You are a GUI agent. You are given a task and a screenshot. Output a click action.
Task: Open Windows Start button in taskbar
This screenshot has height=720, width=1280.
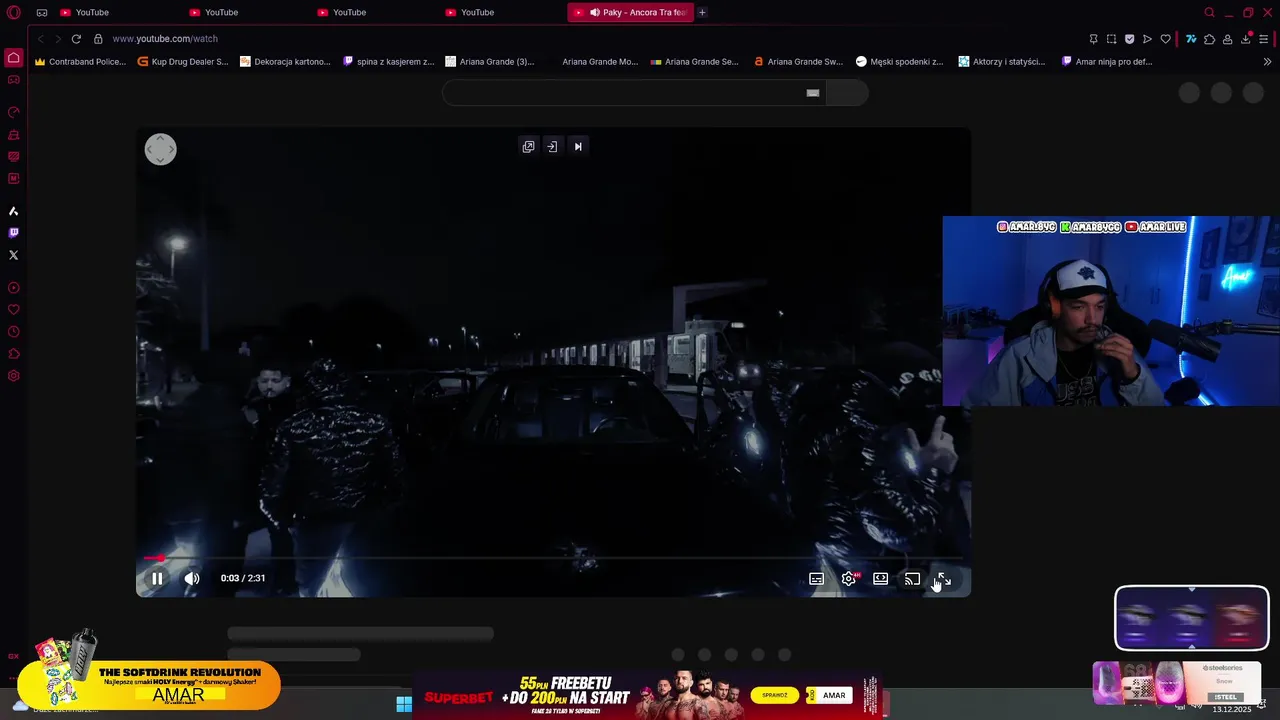click(x=404, y=704)
